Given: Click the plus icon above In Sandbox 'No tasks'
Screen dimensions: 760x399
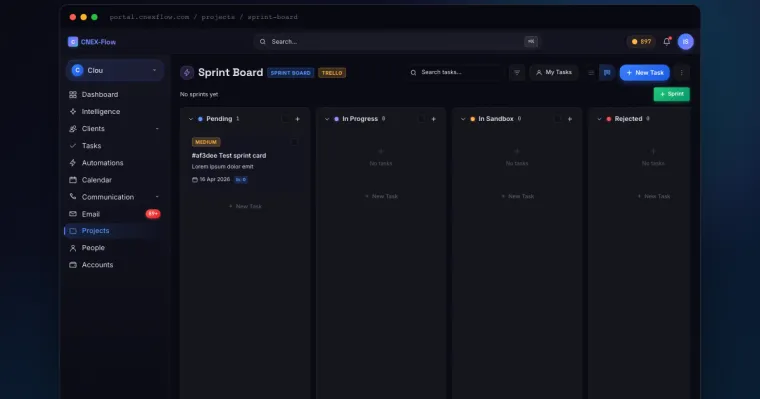Looking at the screenshot, I should pyautogui.click(x=517, y=151).
